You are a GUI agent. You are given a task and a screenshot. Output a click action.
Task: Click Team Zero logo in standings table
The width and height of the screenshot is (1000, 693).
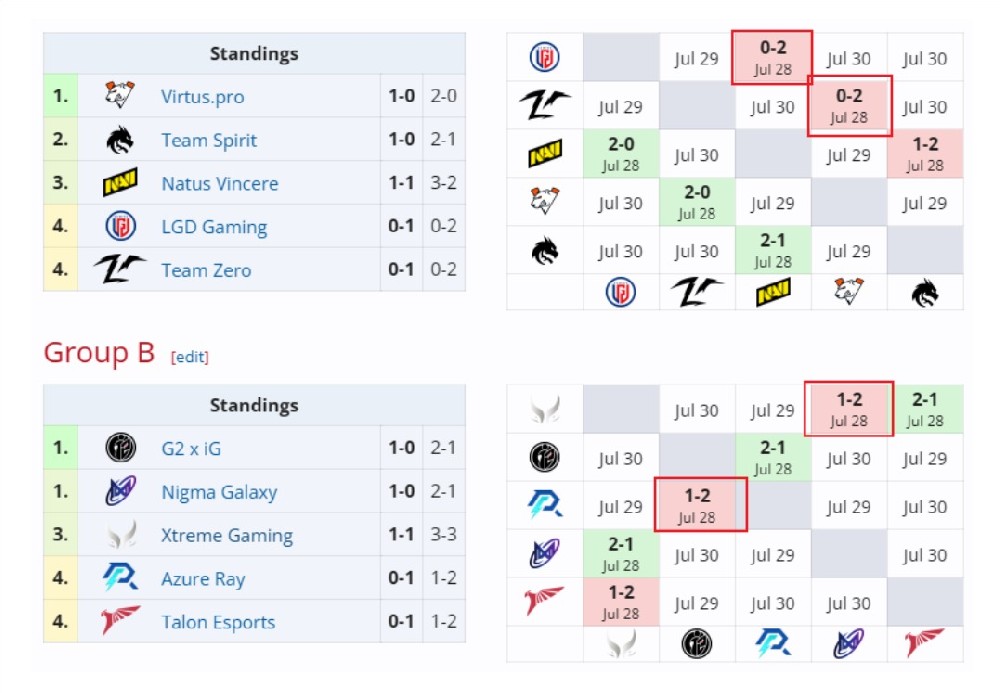pyautogui.click(x=120, y=268)
